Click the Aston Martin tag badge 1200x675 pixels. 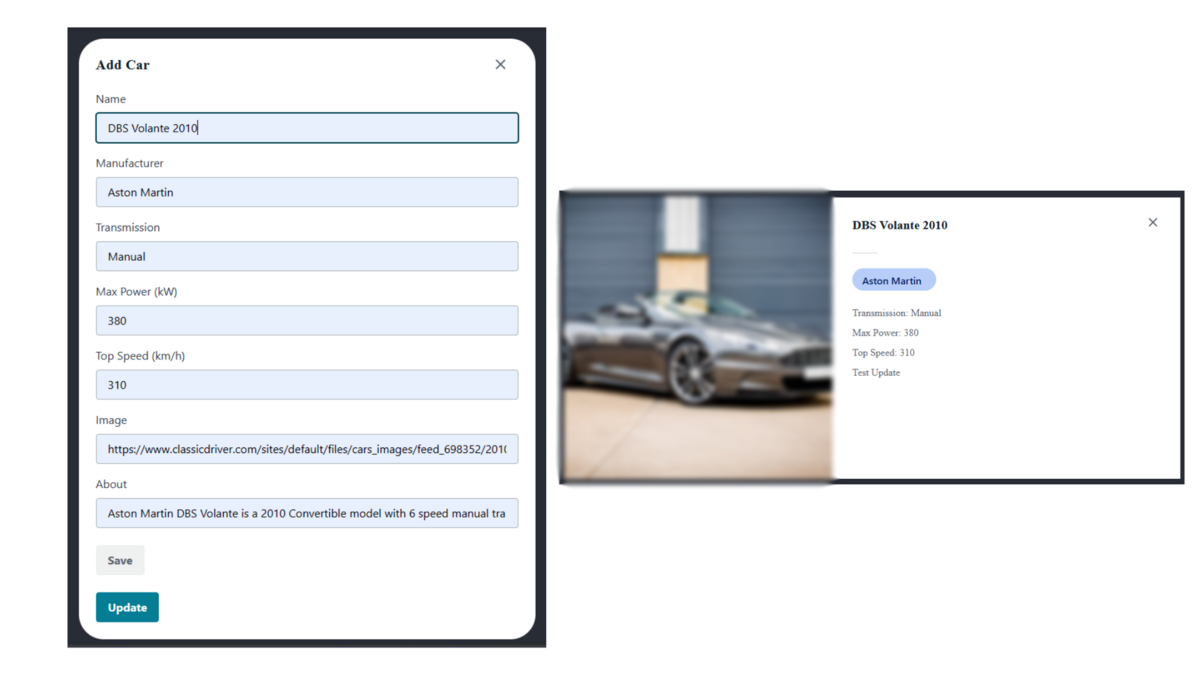tap(894, 281)
